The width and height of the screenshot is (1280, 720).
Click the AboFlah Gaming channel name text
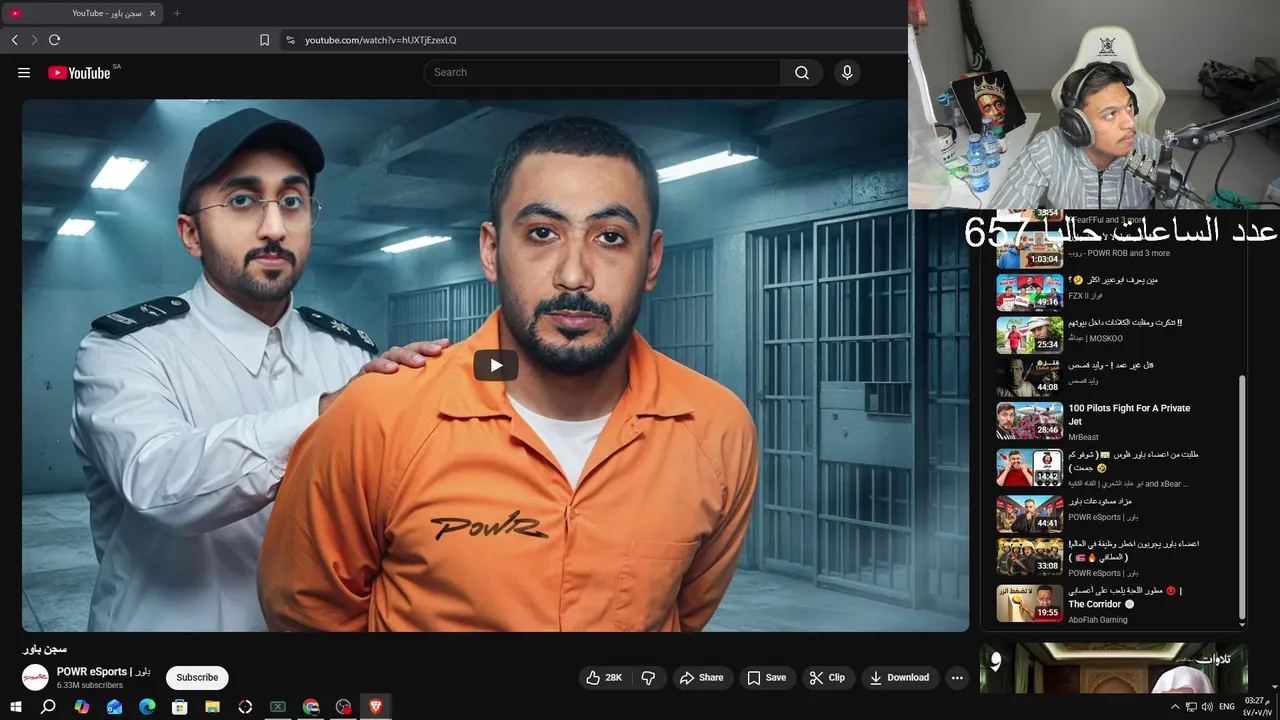pyautogui.click(x=1097, y=620)
